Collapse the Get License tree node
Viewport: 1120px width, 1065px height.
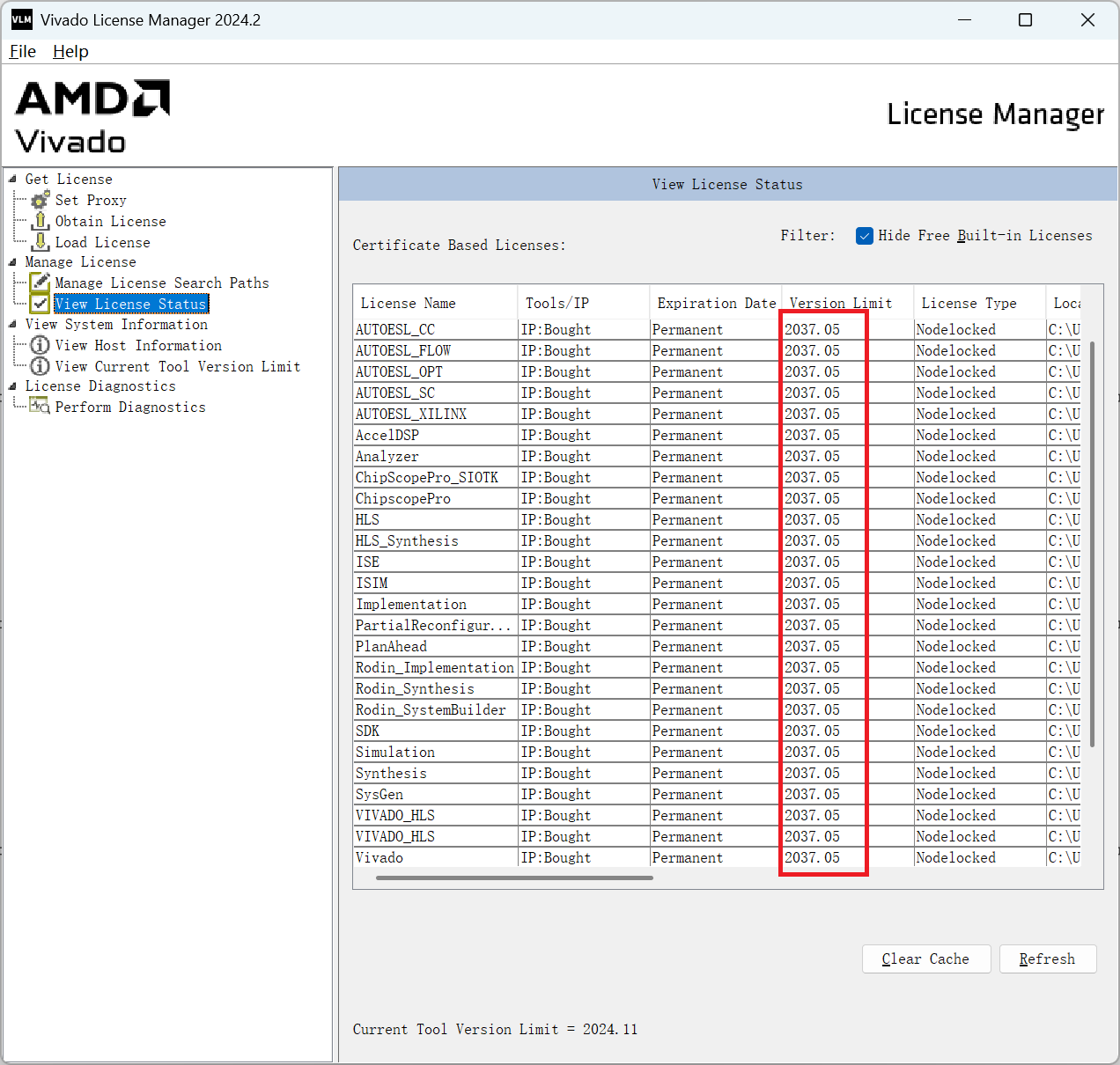click(x=12, y=179)
